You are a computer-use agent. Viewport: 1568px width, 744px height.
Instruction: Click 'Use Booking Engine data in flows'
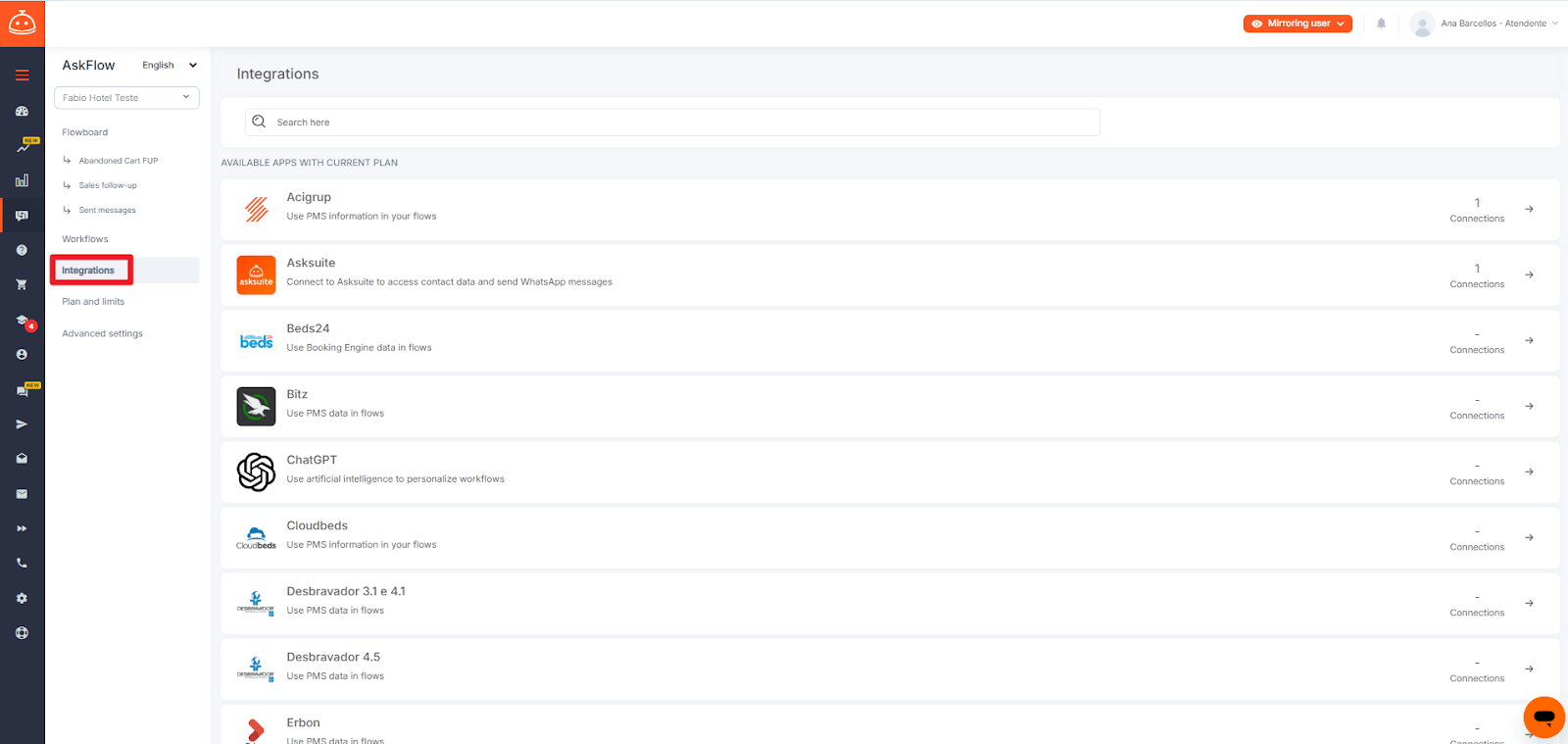pos(359,348)
